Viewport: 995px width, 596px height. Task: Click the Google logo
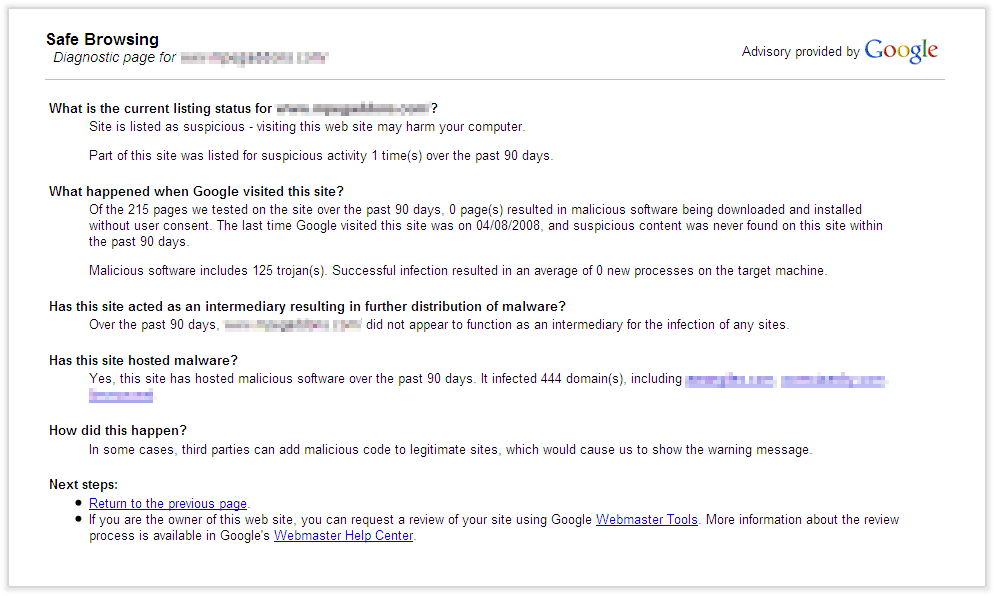901,51
